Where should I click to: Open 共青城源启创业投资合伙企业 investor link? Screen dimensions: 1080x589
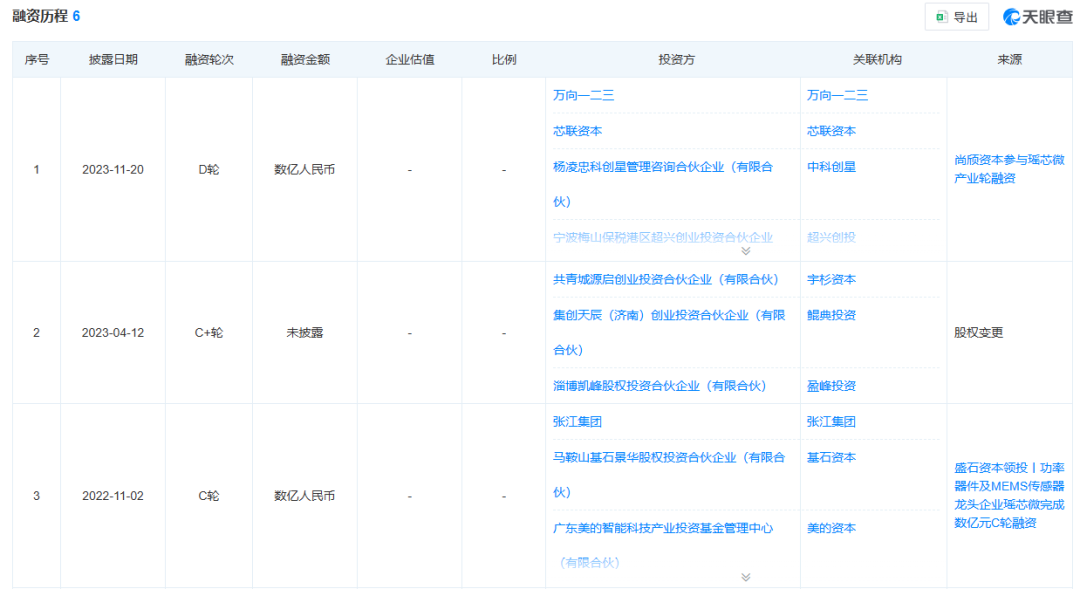[x=665, y=279]
